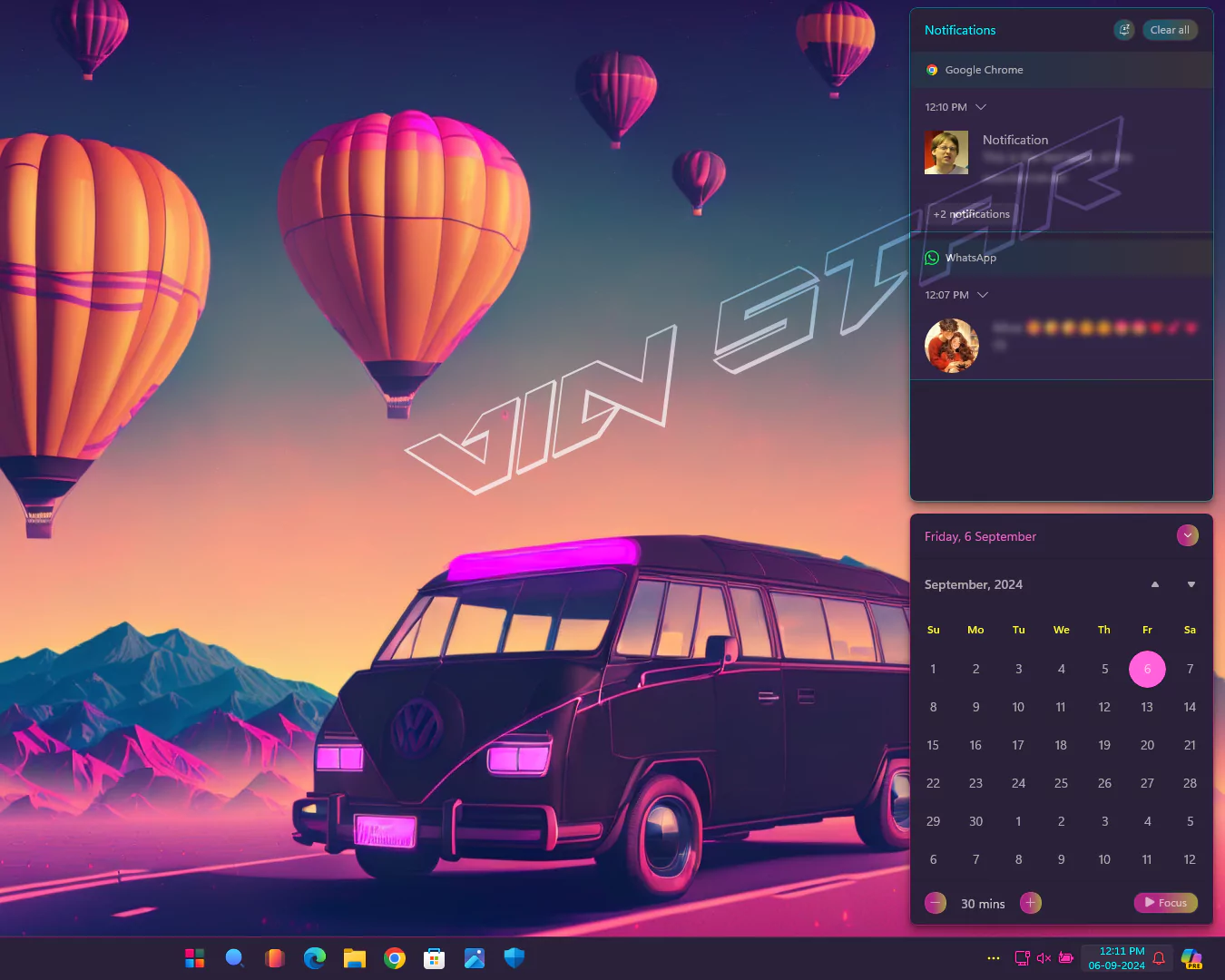Select date 21 in the calendar

[1190, 745]
